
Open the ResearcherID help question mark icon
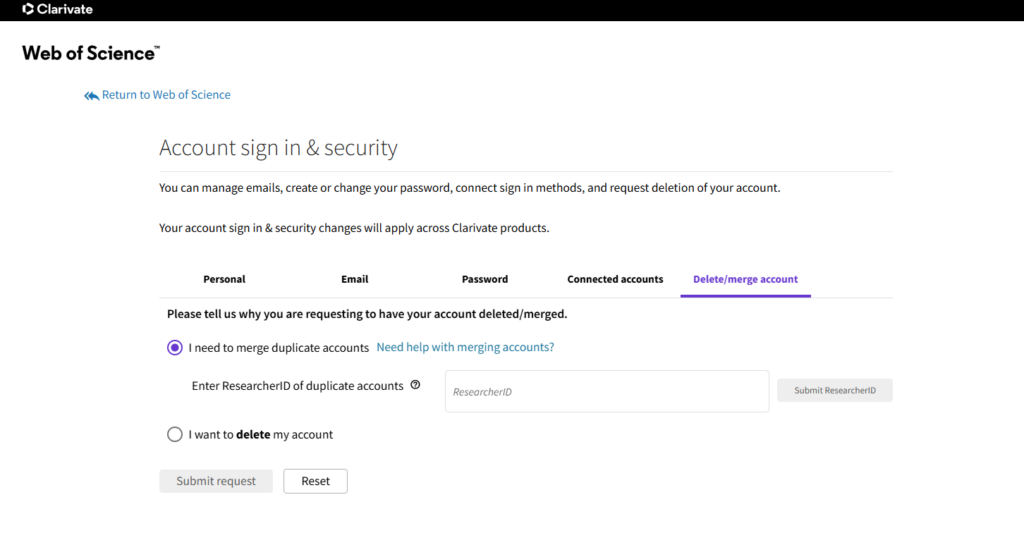pyautogui.click(x=415, y=385)
